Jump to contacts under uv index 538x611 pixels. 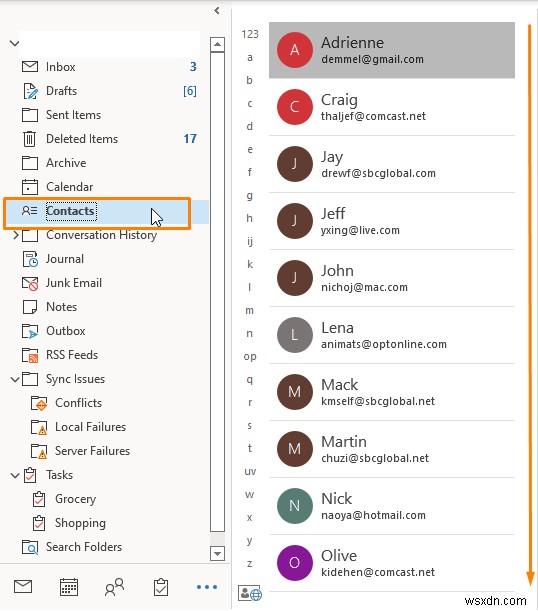(x=250, y=471)
